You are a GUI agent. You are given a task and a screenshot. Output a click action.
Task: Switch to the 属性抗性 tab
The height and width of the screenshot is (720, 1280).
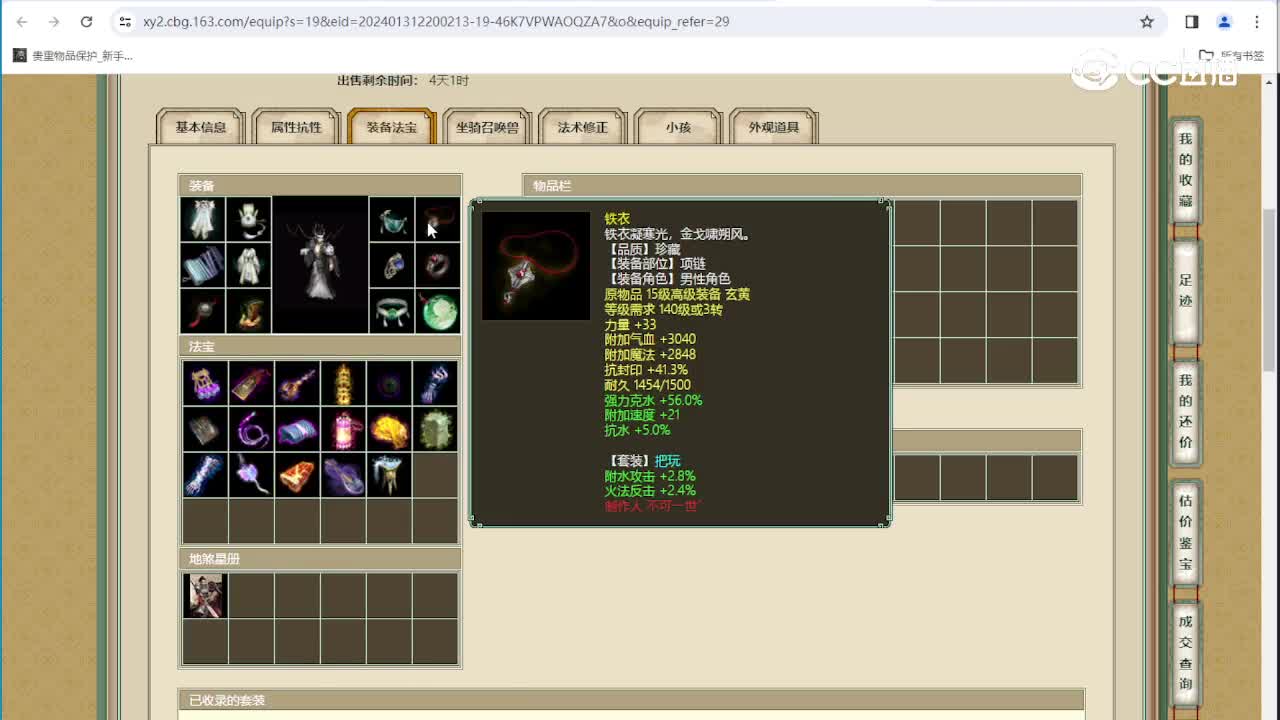coord(296,127)
